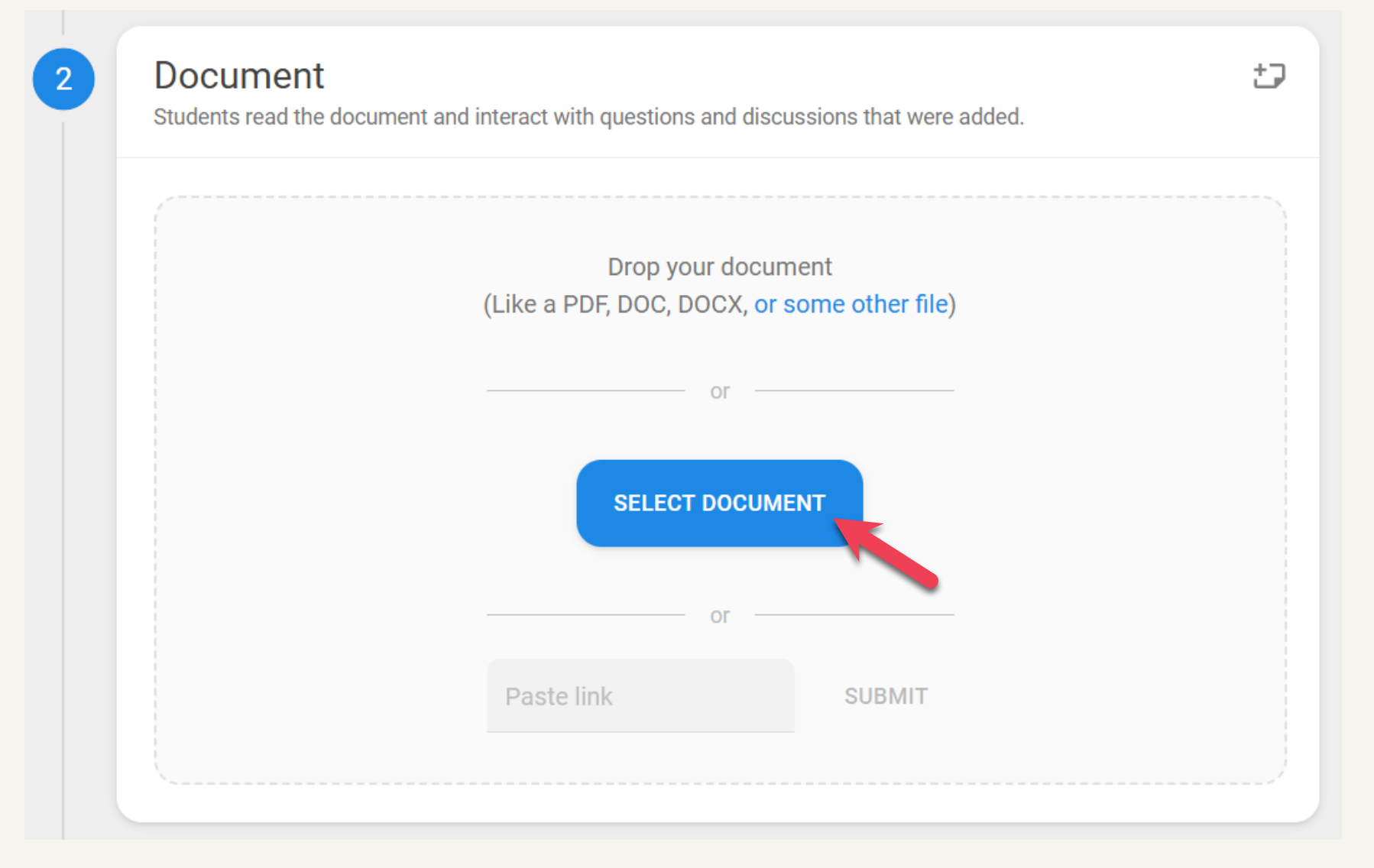
Task: Click the red arrow annotation
Action: (886, 552)
